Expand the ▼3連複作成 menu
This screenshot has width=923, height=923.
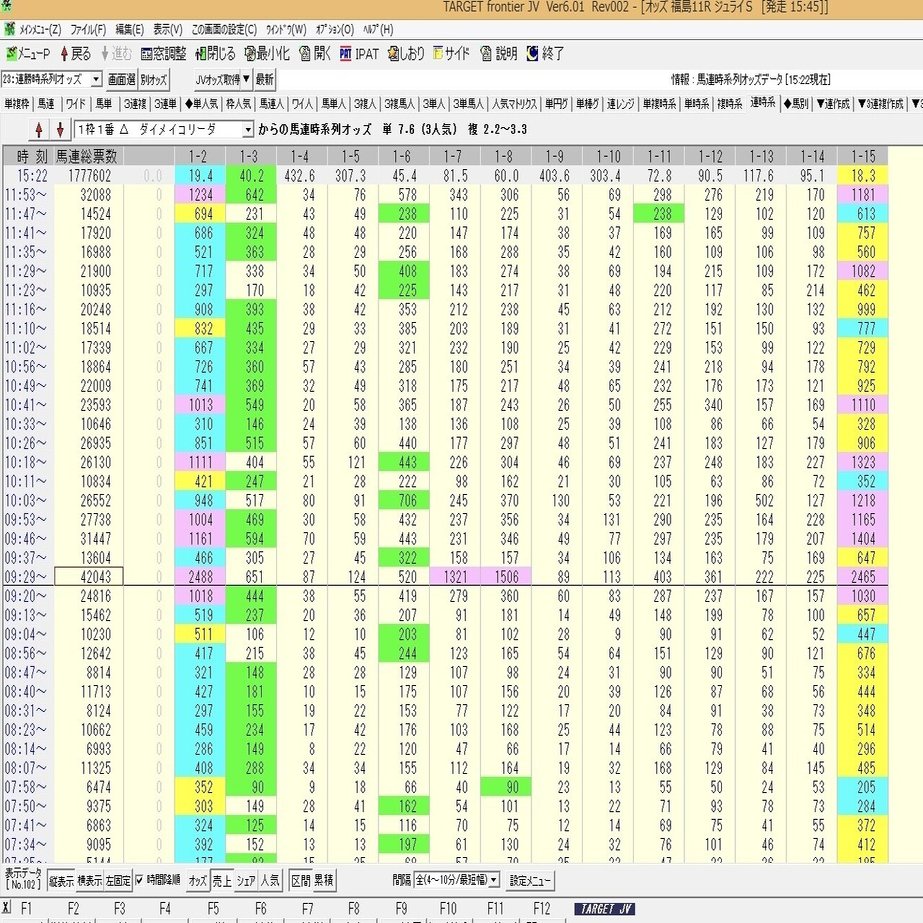pos(881,104)
